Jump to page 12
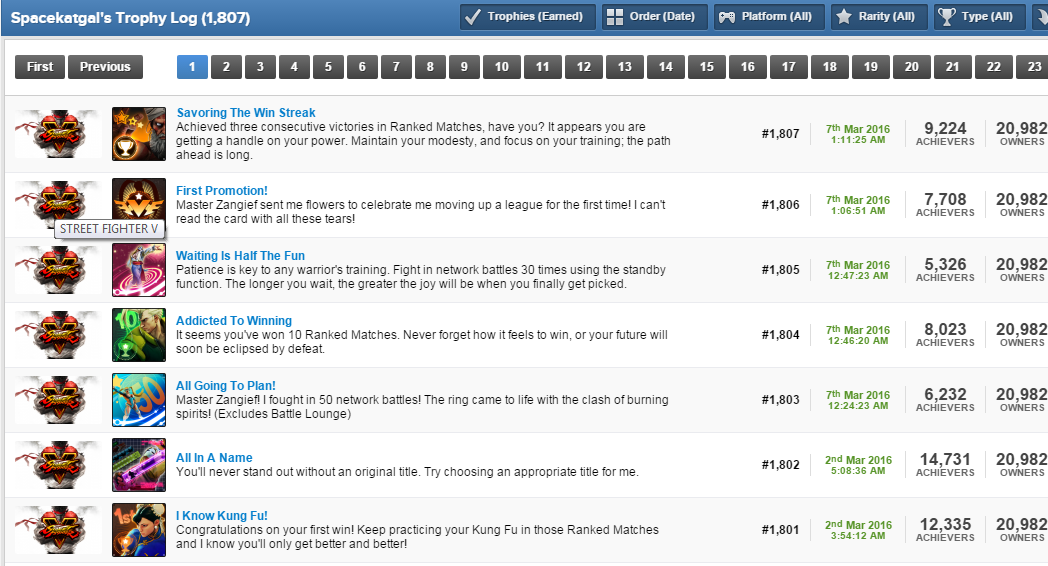The width and height of the screenshot is (1048, 566). pyautogui.click(x=584, y=67)
